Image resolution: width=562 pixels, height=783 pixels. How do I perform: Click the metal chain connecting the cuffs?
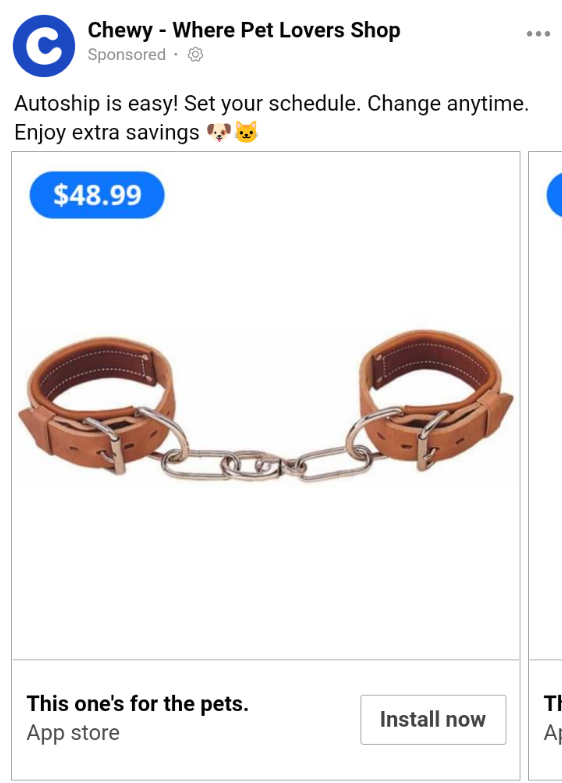coord(267,464)
